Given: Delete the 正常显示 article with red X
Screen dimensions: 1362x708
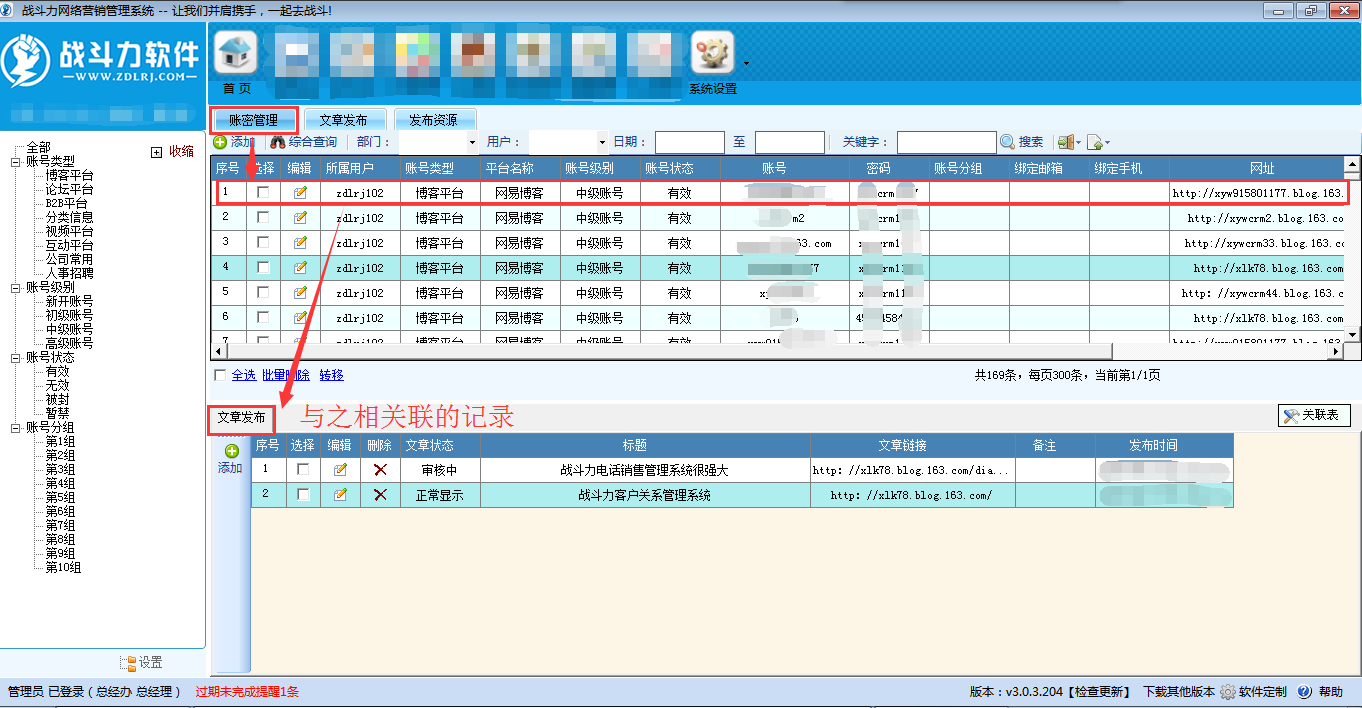Looking at the screenshot, I should (380, 495).
